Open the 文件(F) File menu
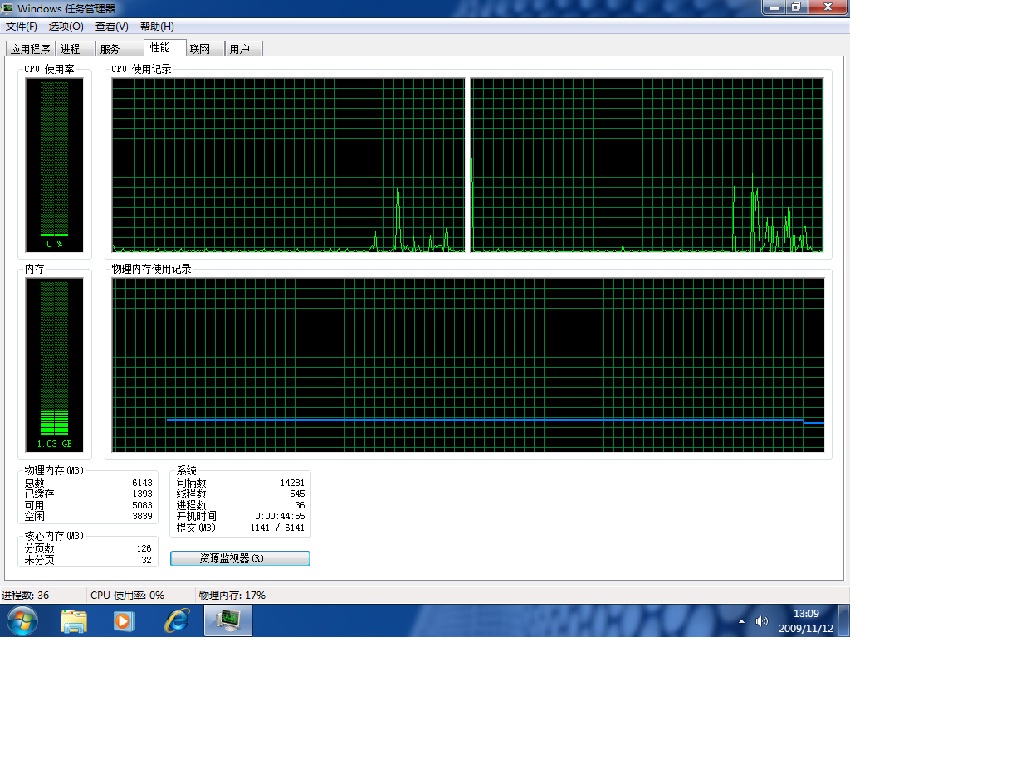Screen dimensions: 1024x768 coord(22,26)
